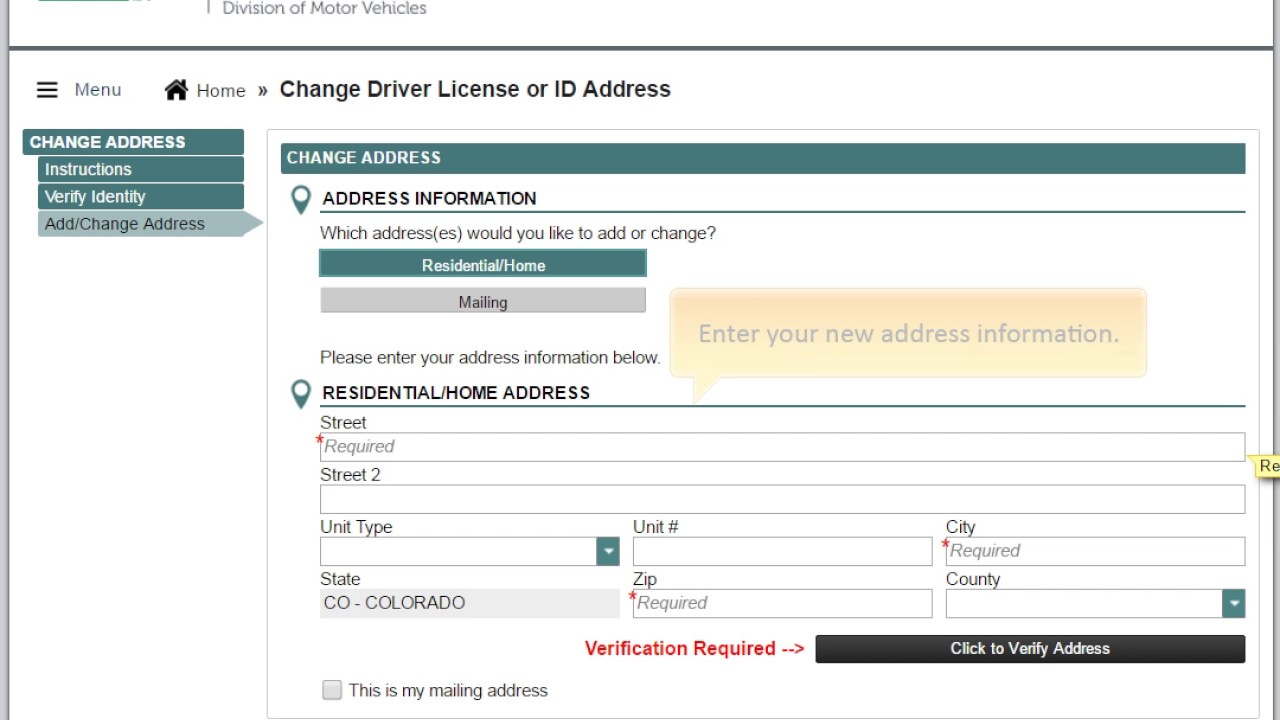Click the Zip code field
Screen dimensions: 1280x720
782,603
